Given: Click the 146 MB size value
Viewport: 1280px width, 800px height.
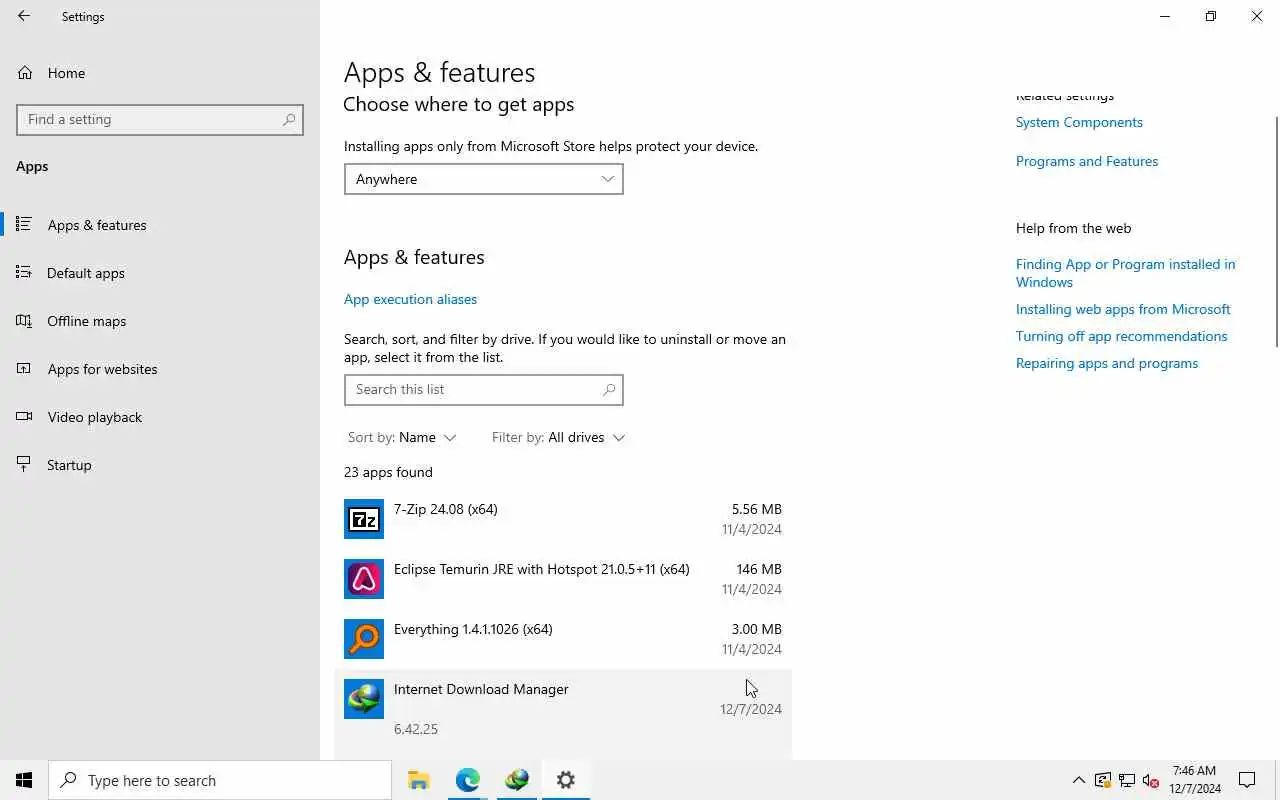Looking at the screenshot, I should [759, 569].
